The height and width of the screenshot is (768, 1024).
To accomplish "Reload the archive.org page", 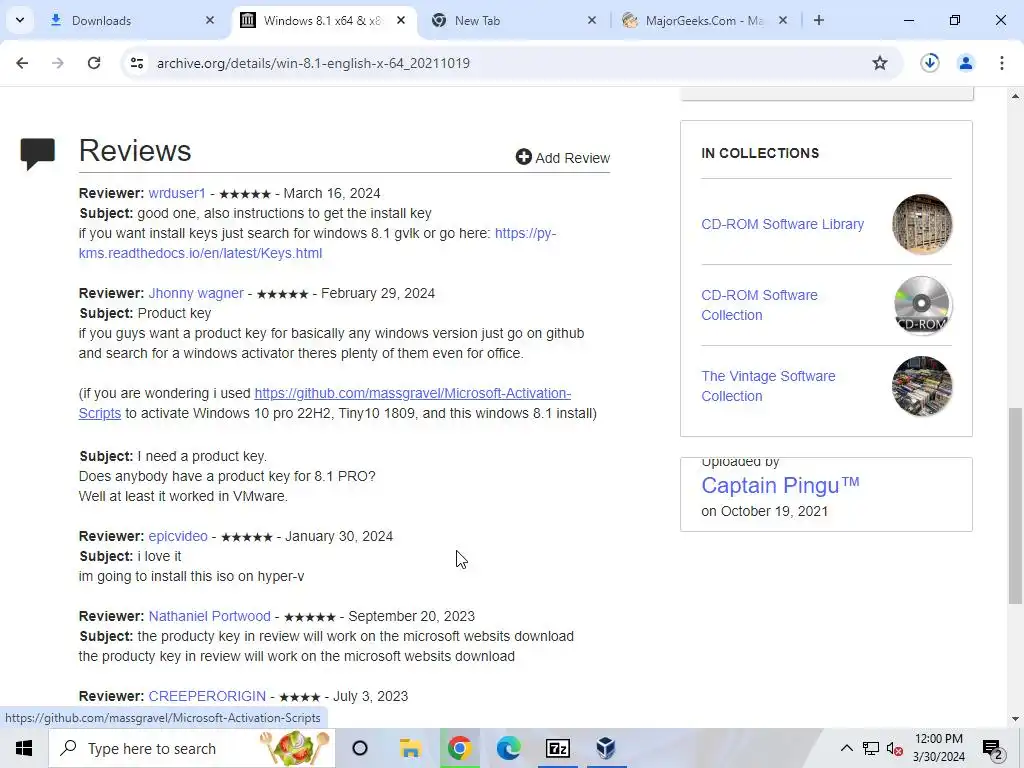I will (94, 63).
